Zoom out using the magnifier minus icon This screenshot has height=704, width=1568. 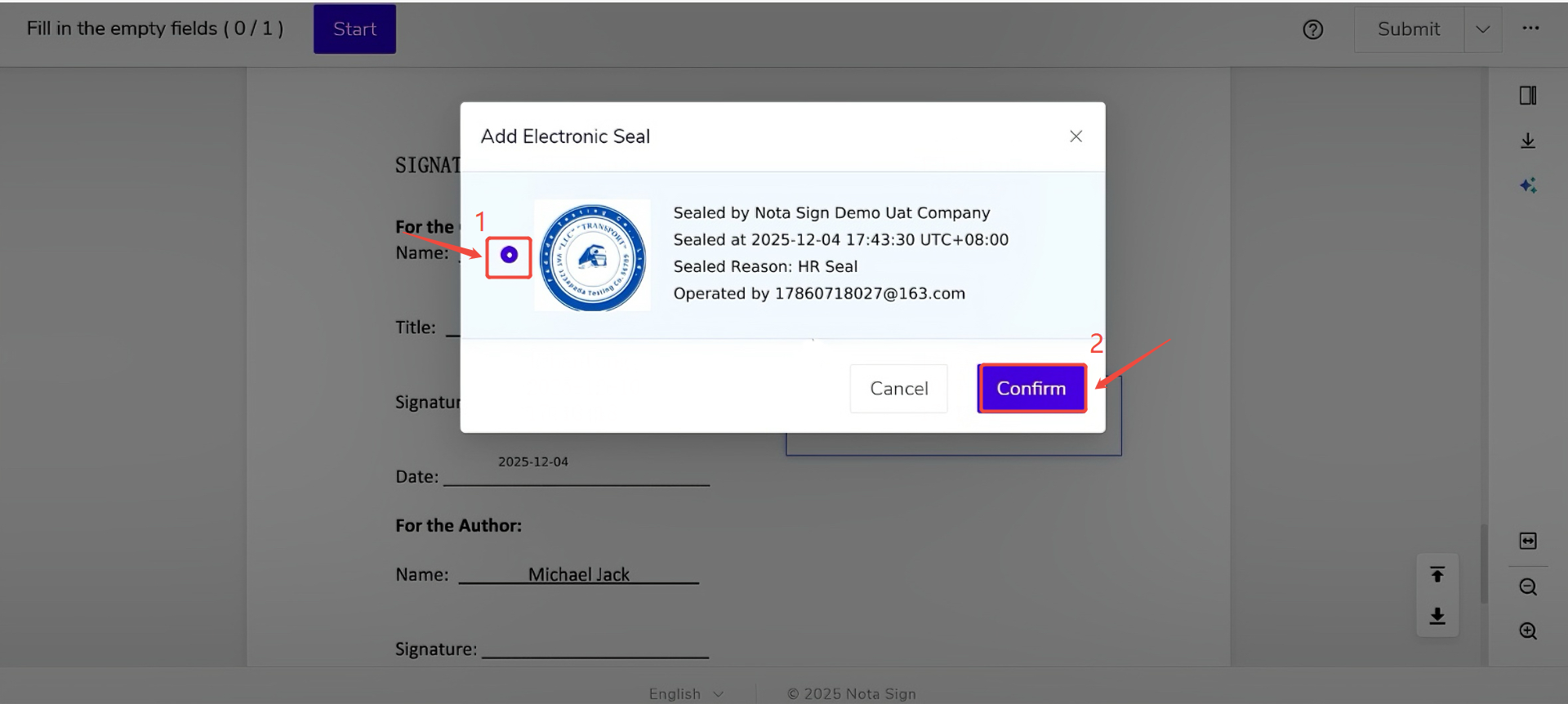pyautogui.click(x=1527, y=587)
